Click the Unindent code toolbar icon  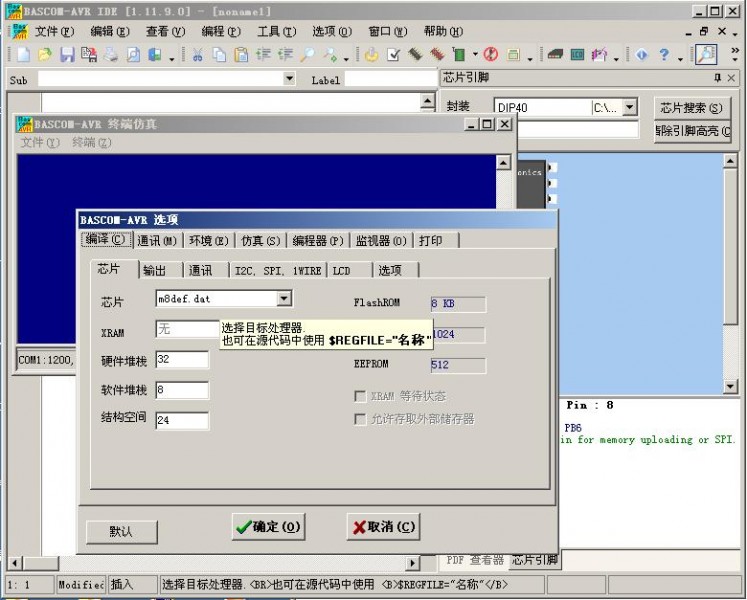285,54
